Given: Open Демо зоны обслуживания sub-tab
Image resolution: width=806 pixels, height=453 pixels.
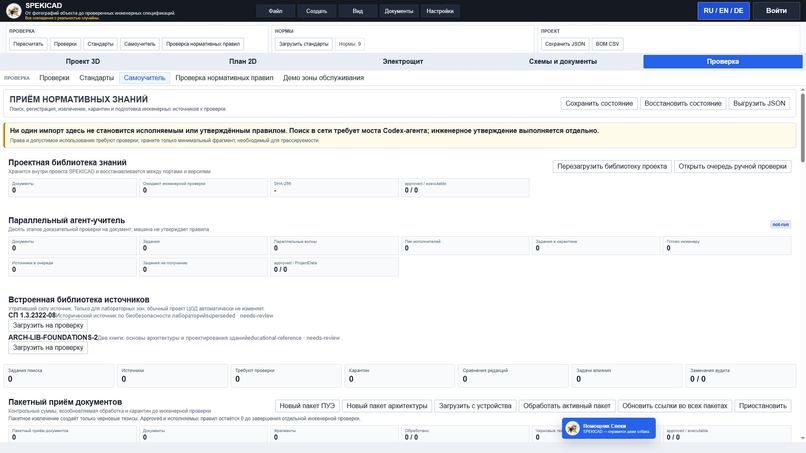Looking at the screenshot, I should coord(323,78).
